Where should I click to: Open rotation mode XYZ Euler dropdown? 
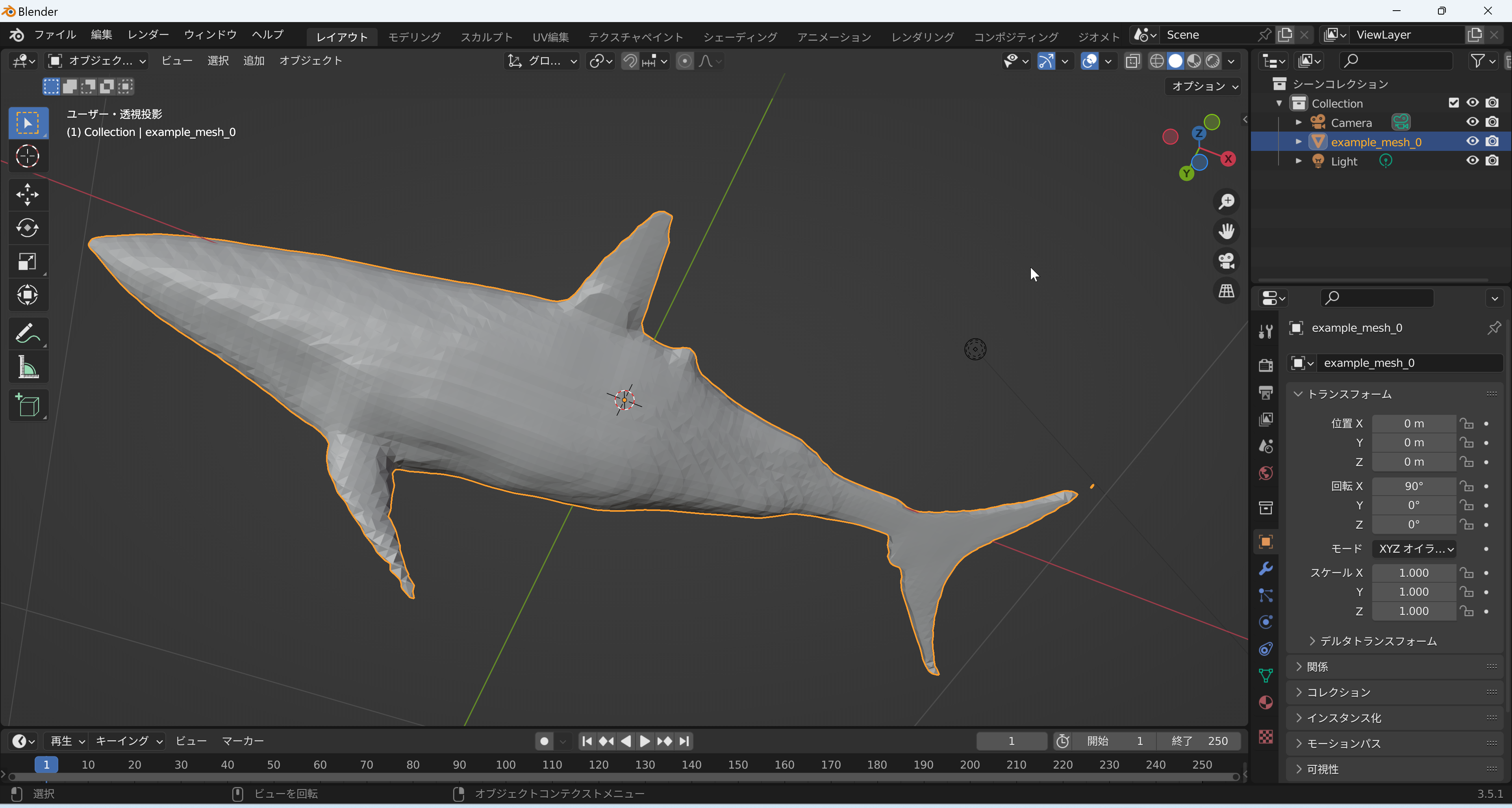click(1414, 549)
